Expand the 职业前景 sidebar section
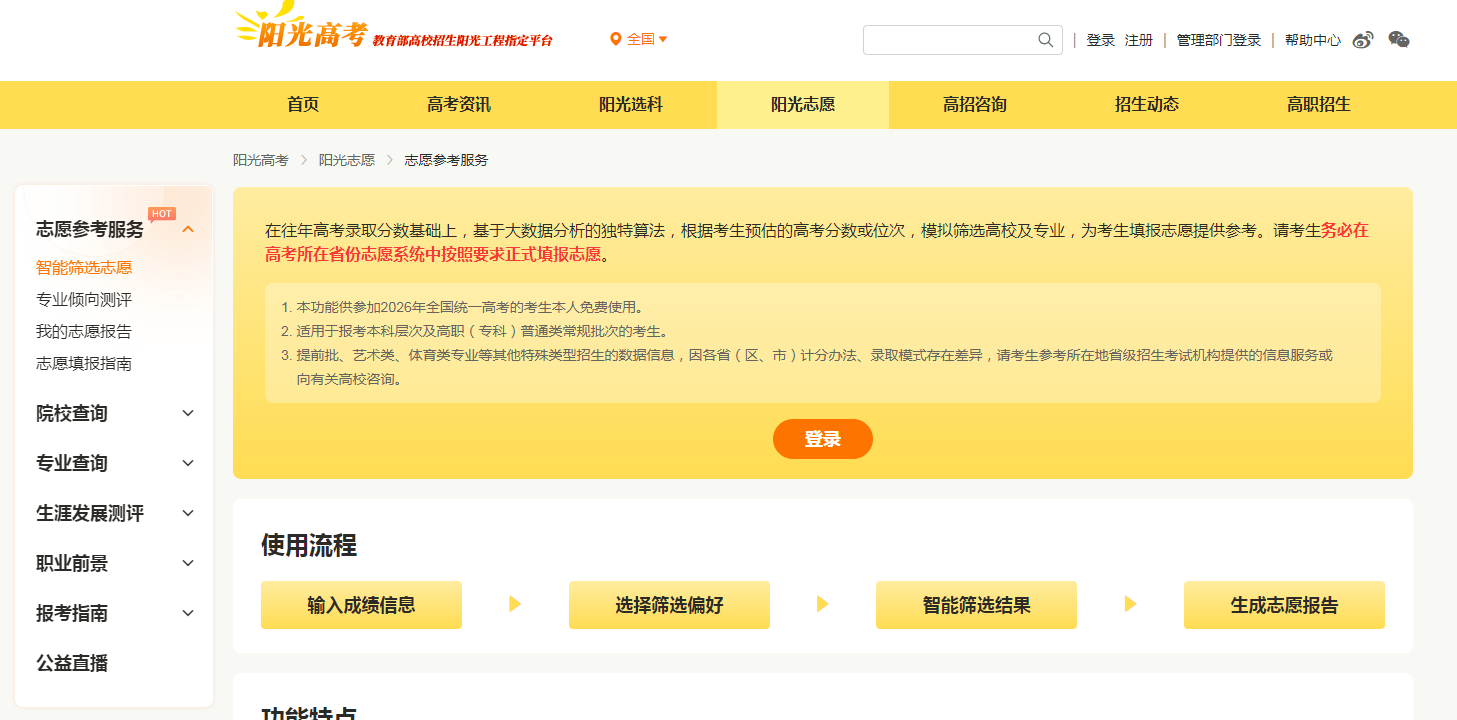Image resolution: width=1457 pixels, height=720 pixels. tap(188, 563)
